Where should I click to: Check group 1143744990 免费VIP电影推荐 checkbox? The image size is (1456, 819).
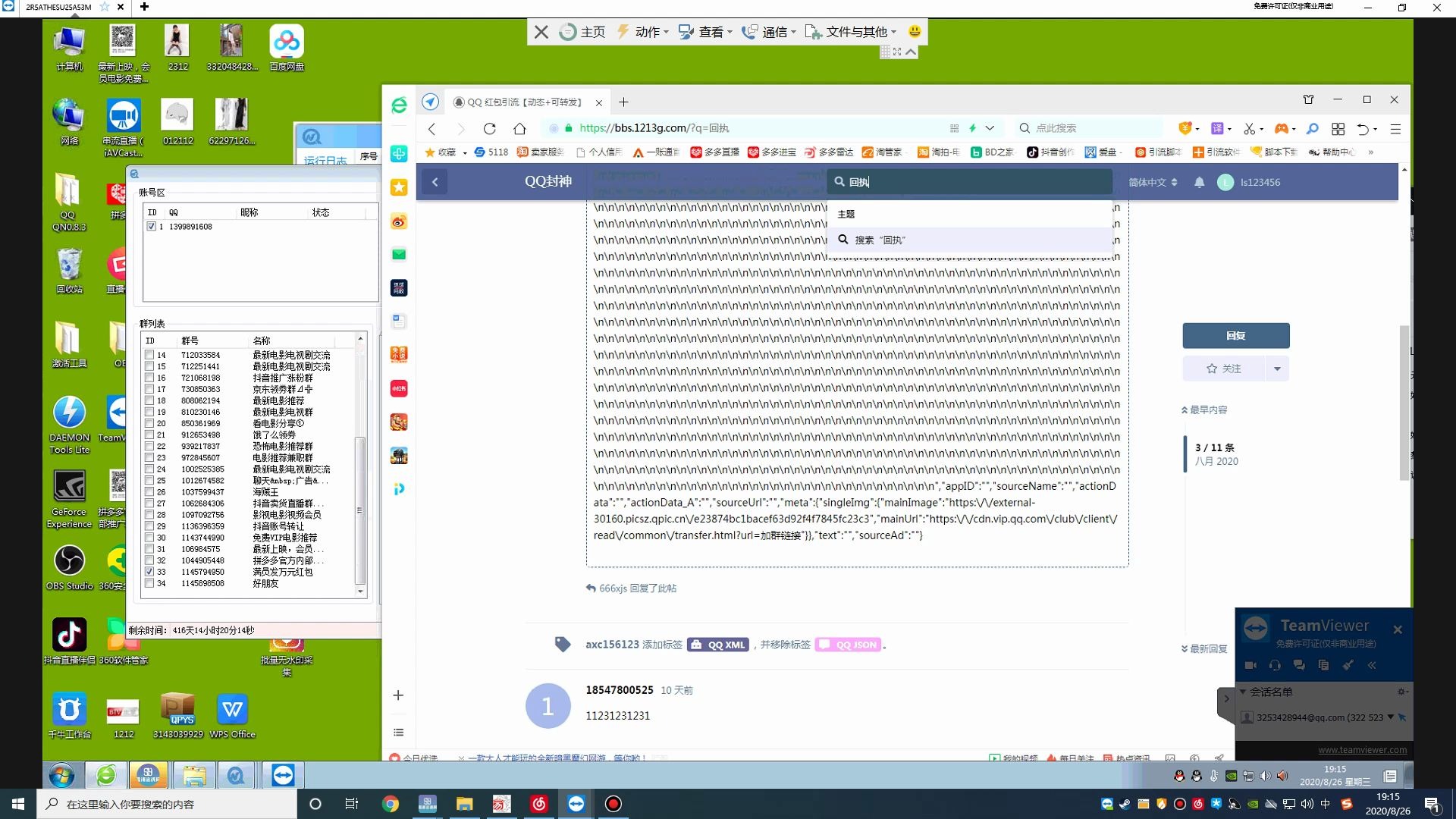coord(149,538)
